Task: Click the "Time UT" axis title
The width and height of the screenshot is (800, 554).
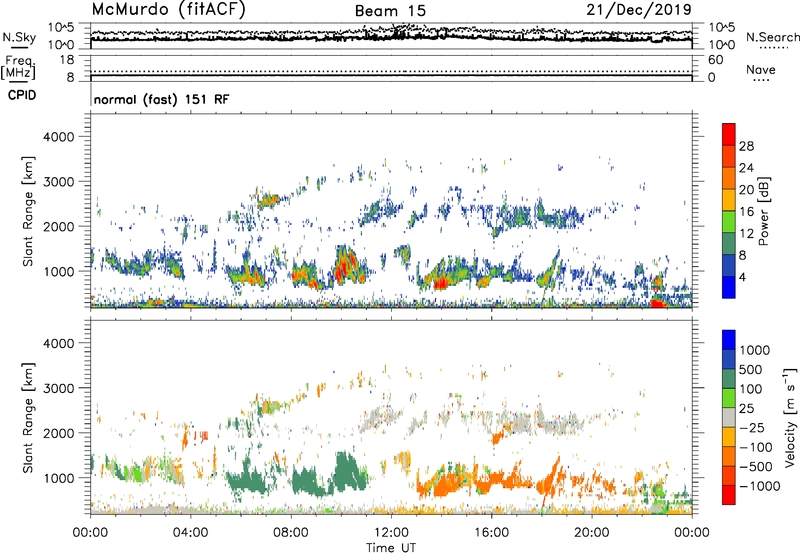Action: [x=391, y=548]
